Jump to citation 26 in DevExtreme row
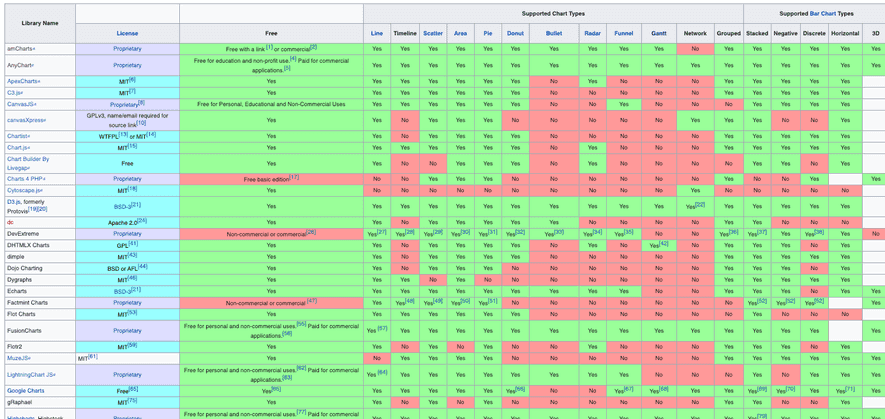Viewport: 885px width, 419px height. 311,232
